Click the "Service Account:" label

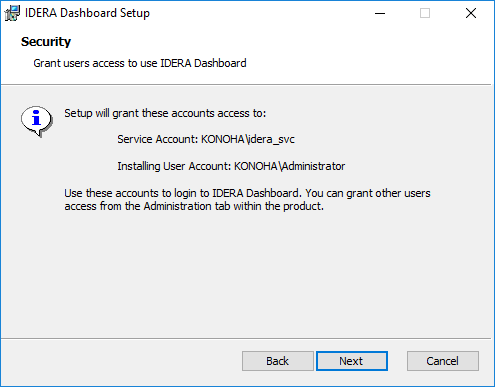pos(158,139)
